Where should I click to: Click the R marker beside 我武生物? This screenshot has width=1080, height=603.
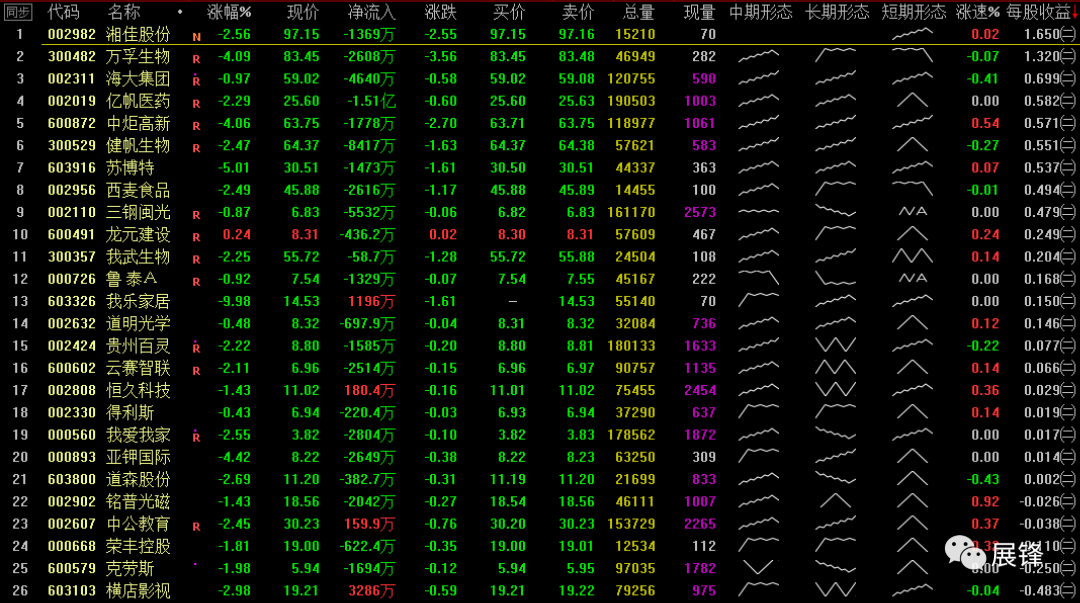click(x=196, y=260)
